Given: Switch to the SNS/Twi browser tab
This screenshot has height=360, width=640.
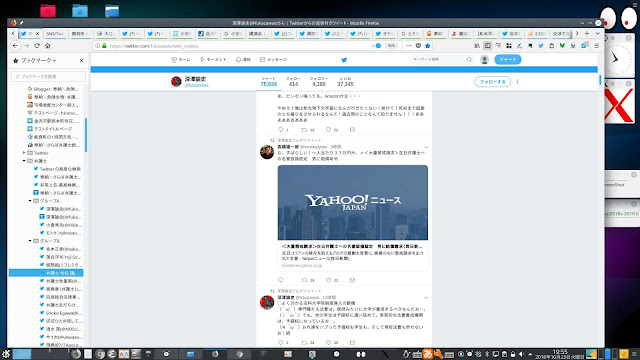Looking at the screenshot, I should [55, 34].
